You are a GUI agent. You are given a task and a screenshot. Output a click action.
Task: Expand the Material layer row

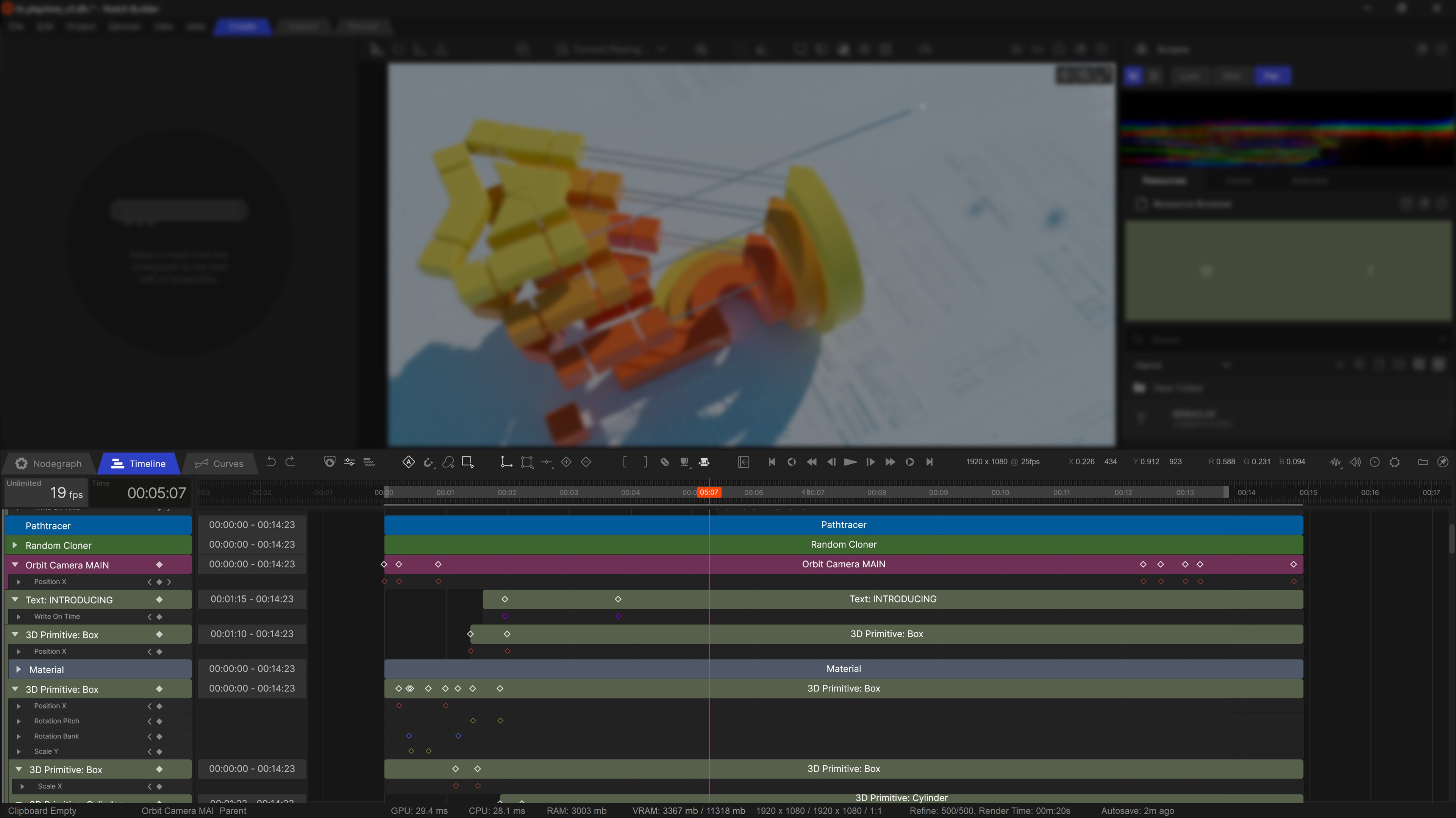pos(19,669)
